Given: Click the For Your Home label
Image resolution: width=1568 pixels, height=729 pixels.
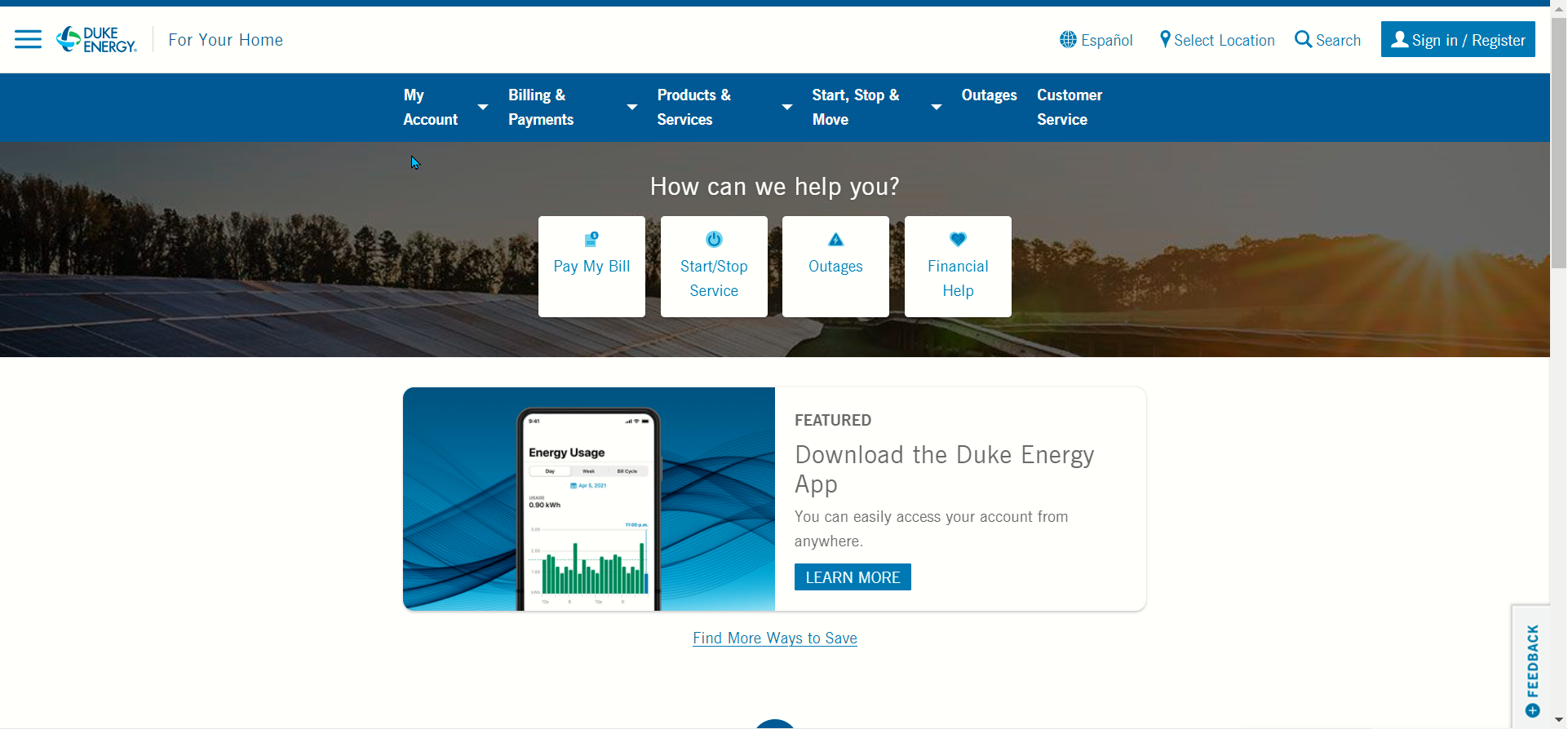Looking at the screenshot, I should pyautogui.click(x=225, y=40).
